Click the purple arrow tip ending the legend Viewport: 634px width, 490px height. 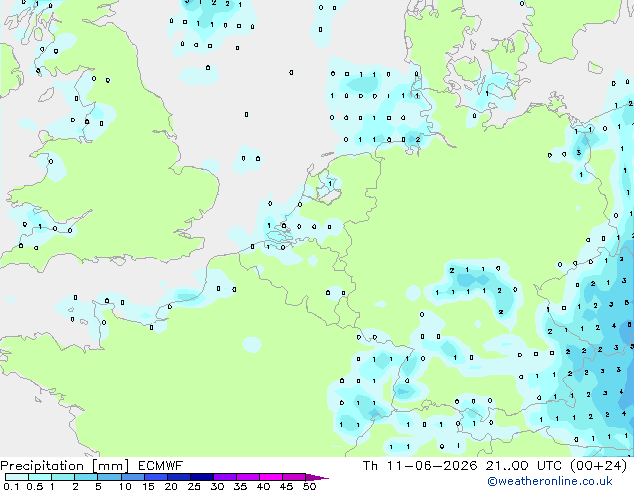(x=317, y=477)
